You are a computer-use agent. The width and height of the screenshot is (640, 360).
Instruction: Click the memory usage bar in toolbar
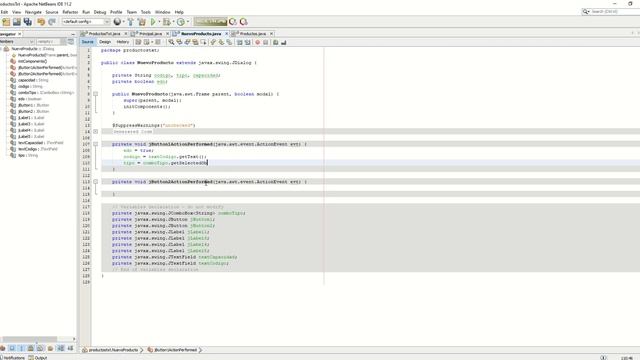coord(210,22)
